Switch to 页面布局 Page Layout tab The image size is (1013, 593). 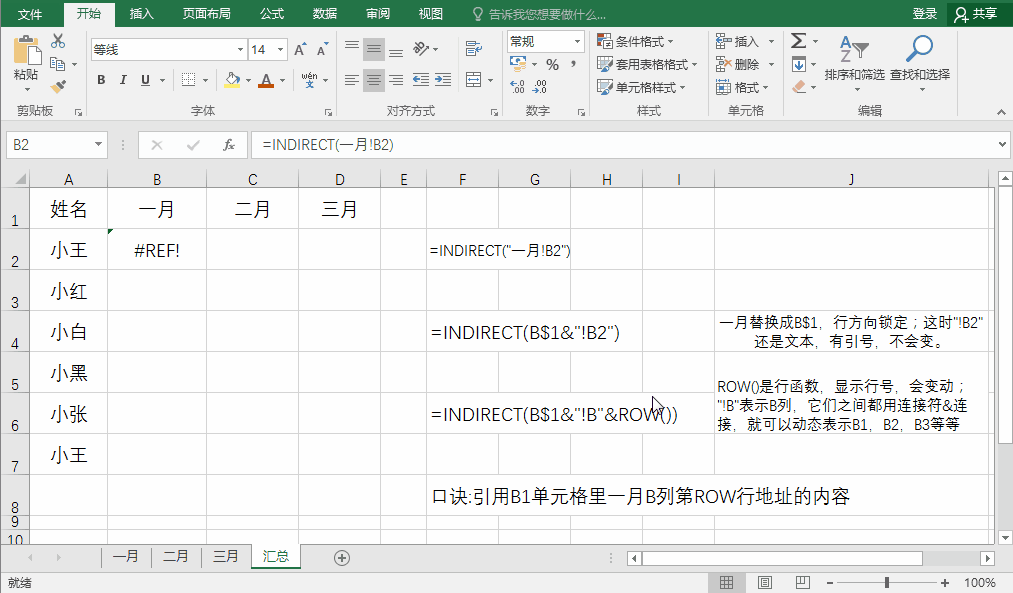coord(206,14)
